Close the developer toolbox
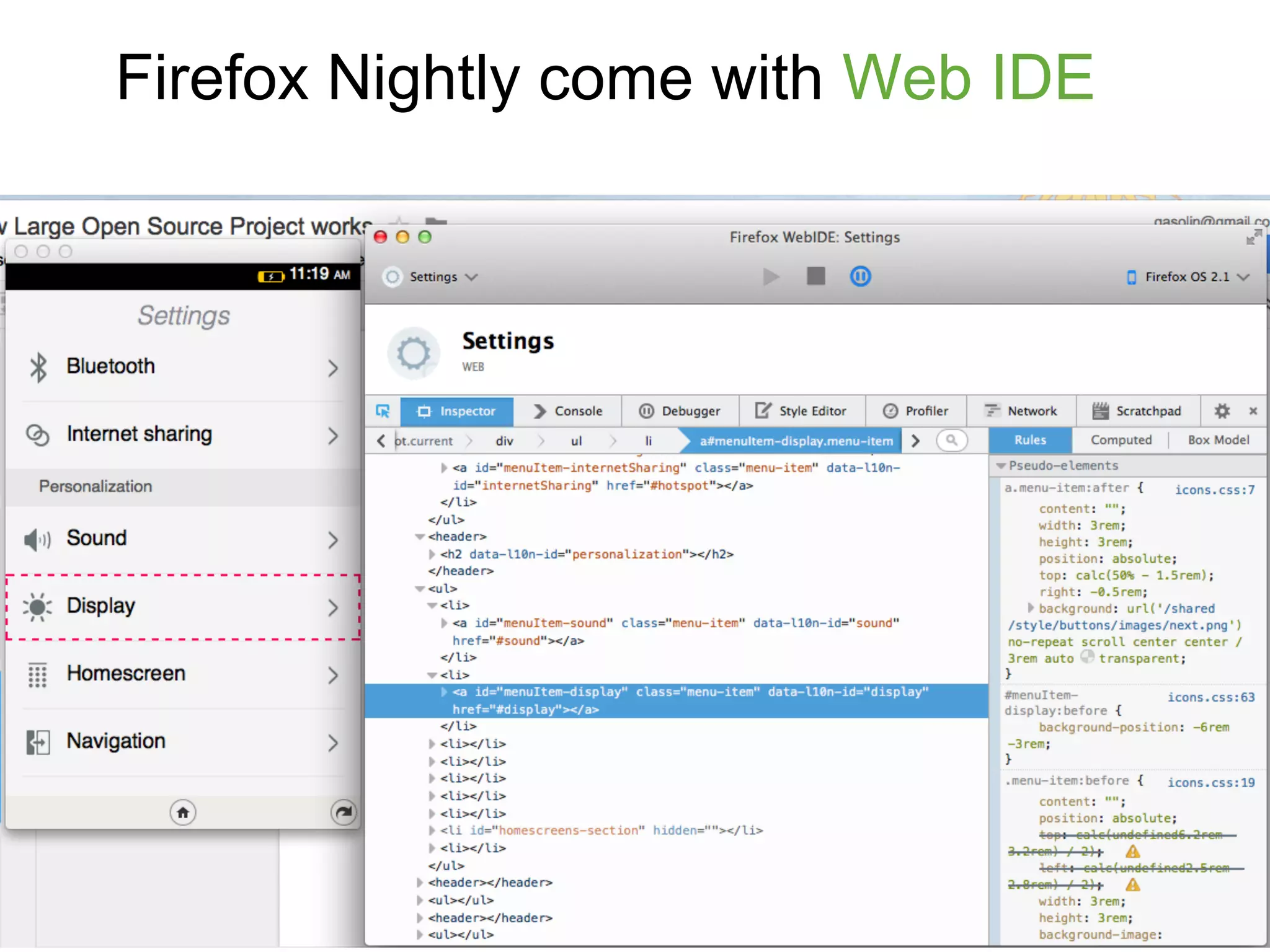This screenshot has height=952, width=1270. click(x=1253, y=411)
